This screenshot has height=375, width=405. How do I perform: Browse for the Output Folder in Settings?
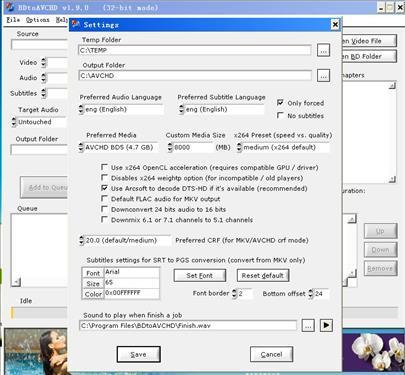coord(323,76)
